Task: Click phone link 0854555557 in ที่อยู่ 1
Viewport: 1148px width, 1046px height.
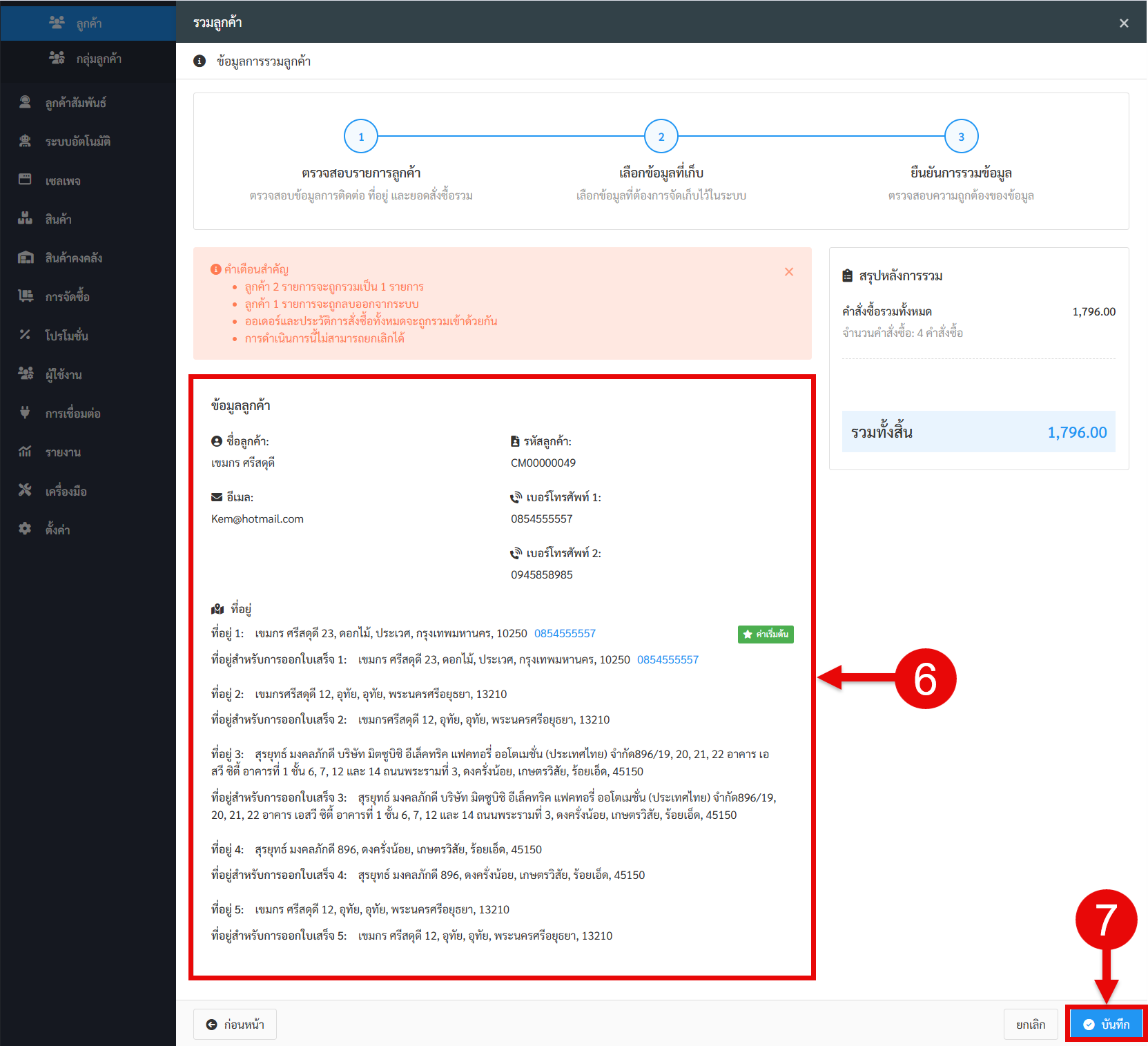Action: click(x=565, y=633)
